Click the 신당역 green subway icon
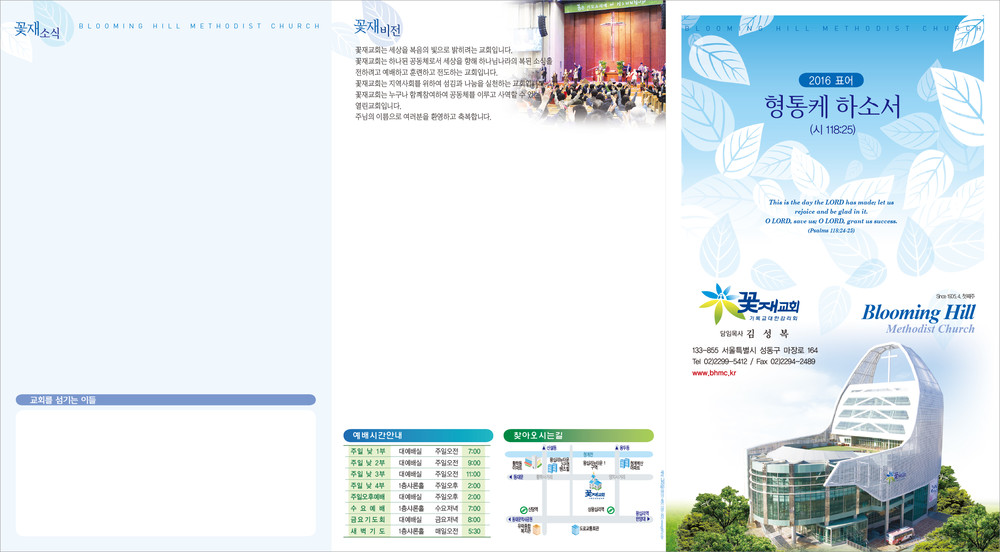 523,509
